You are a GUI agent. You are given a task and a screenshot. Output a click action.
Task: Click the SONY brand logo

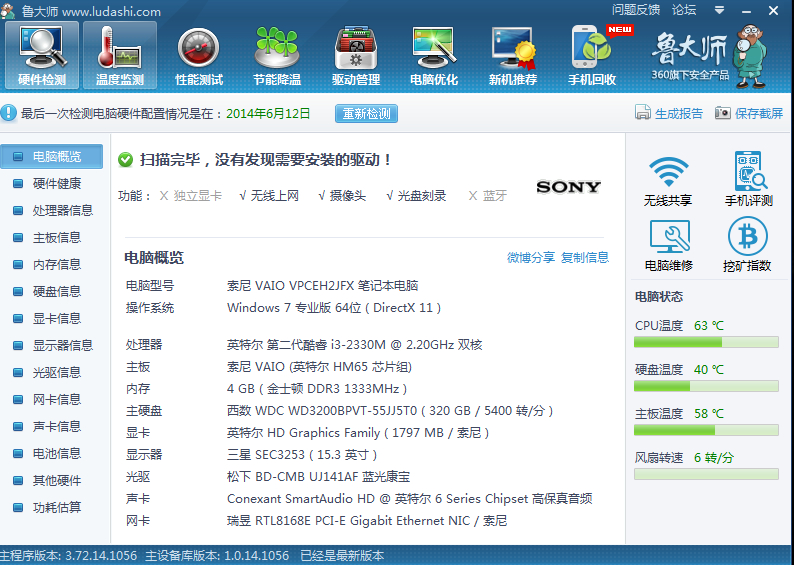tap(569, 187)
